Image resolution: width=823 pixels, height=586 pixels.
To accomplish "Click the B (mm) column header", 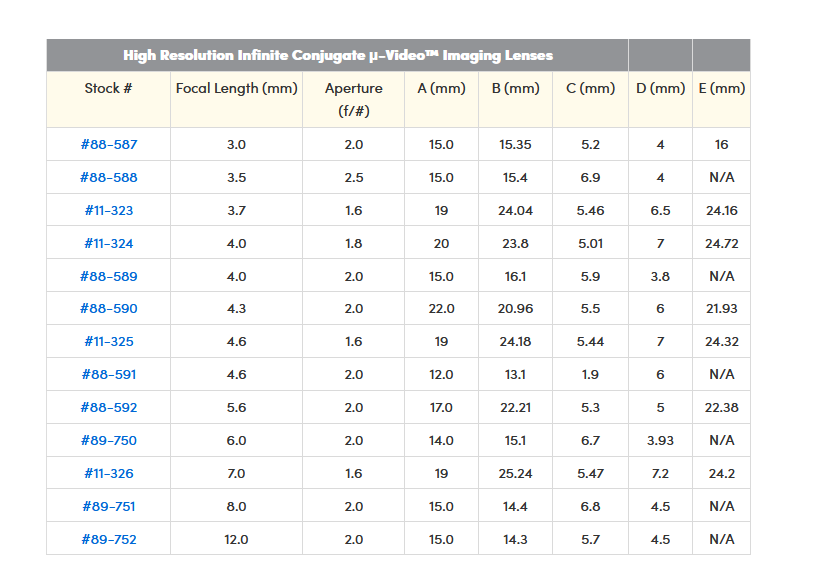I will pyautogui.click(x=516, y=88).
